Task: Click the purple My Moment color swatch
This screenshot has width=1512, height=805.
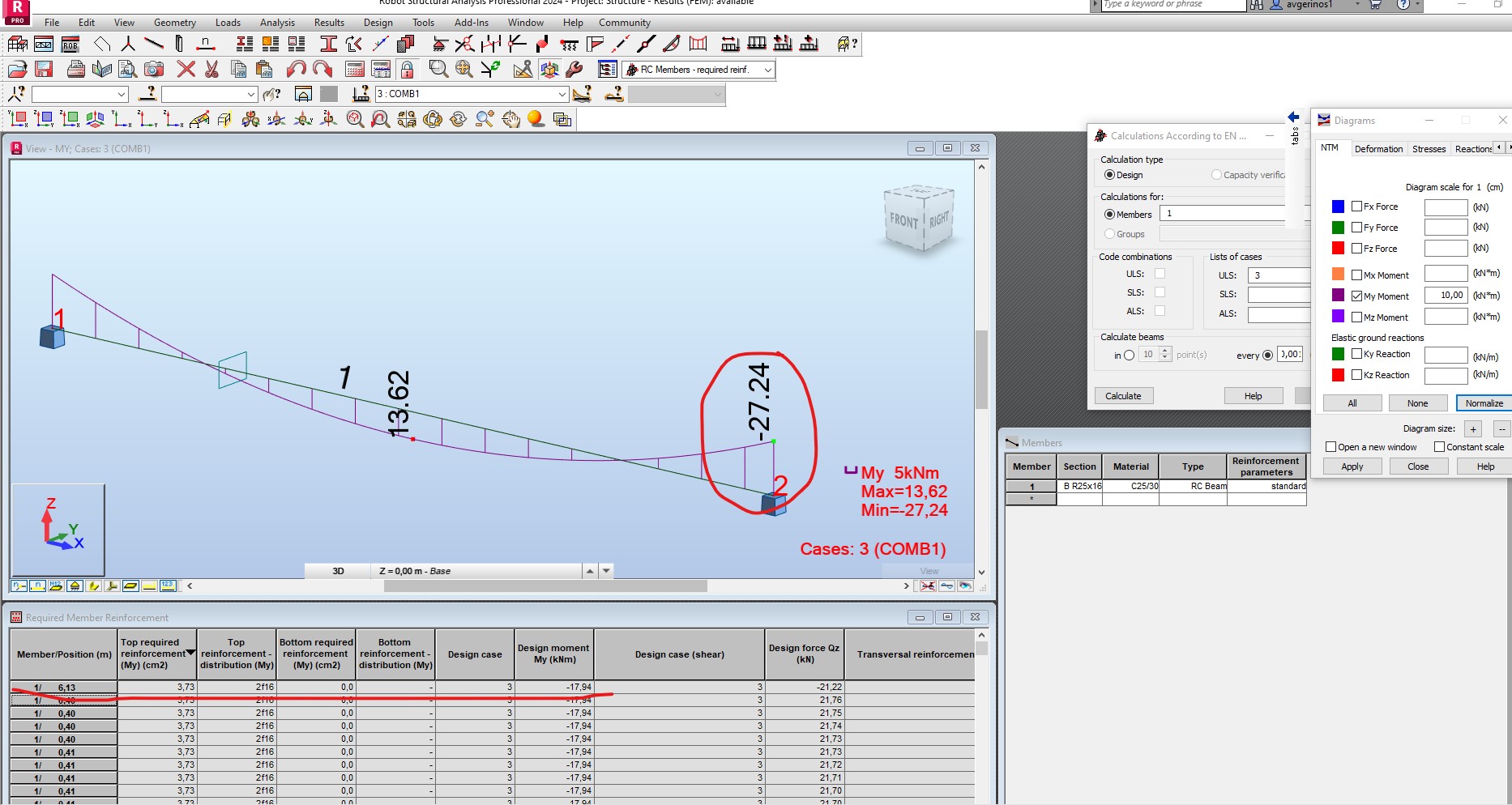Action: pyautogui.click(x=1337, y=295)
